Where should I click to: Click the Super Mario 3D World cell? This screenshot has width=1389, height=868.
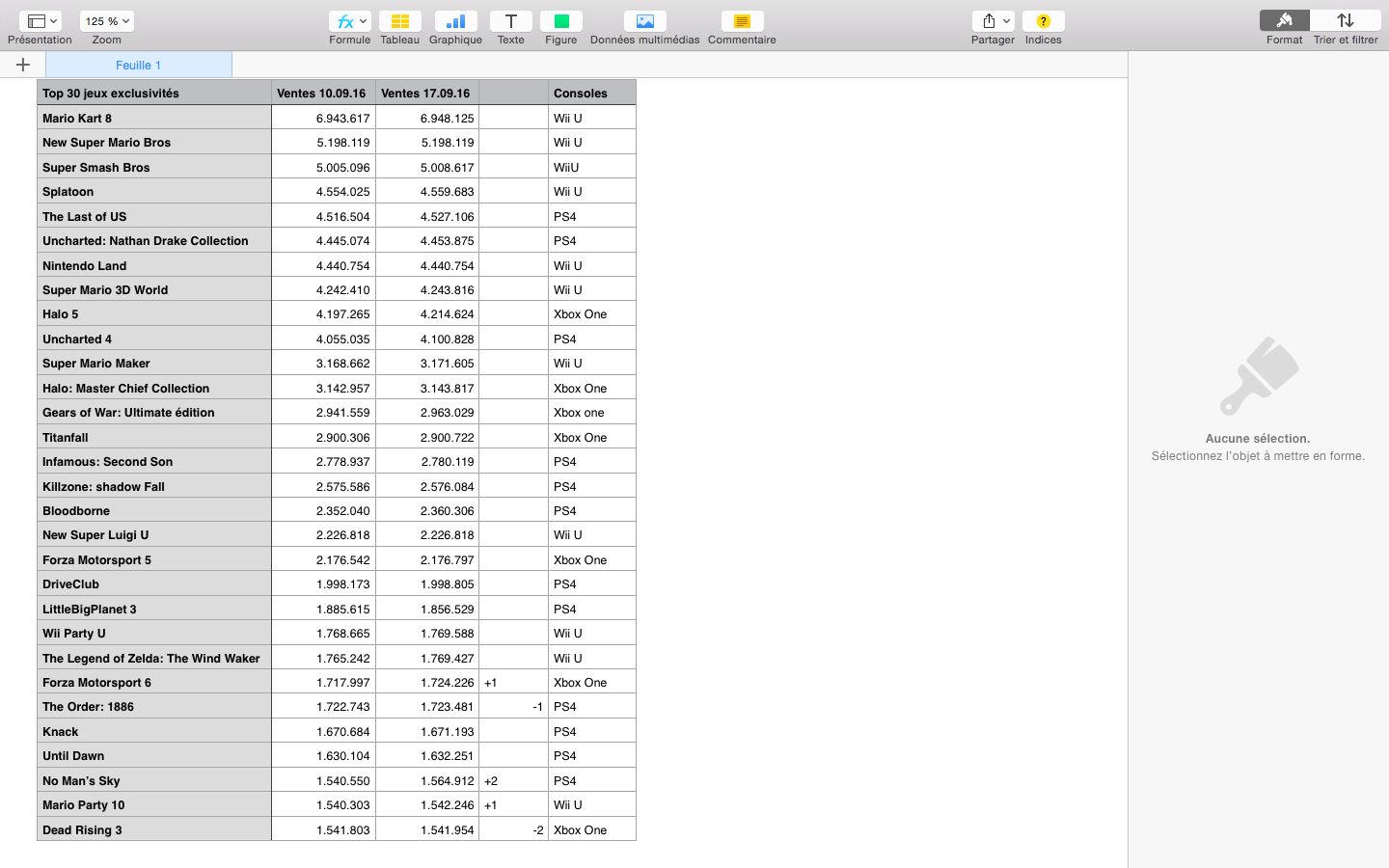coord(154,289)
